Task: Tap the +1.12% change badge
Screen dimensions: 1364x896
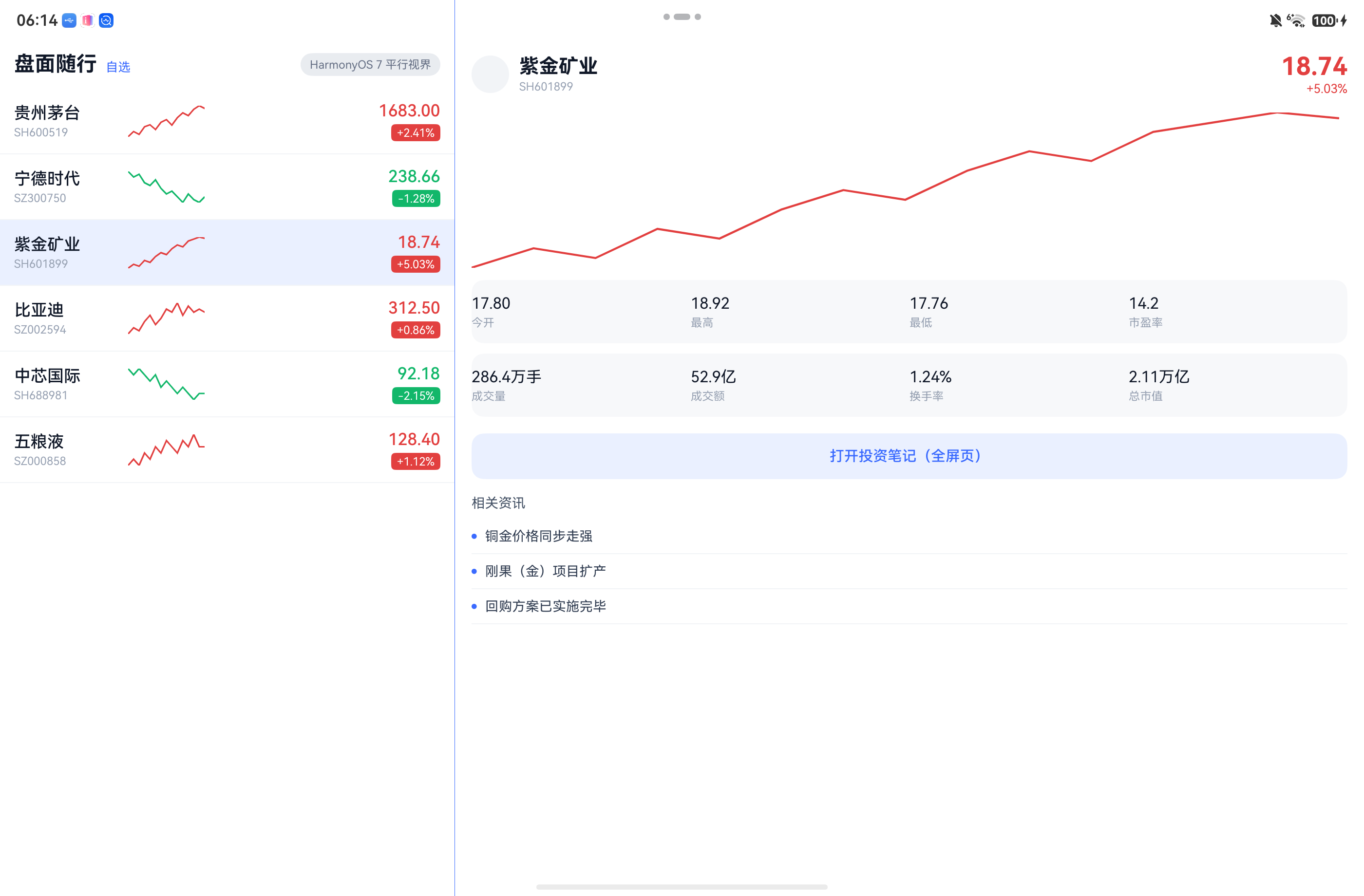Action: [416, 462]
